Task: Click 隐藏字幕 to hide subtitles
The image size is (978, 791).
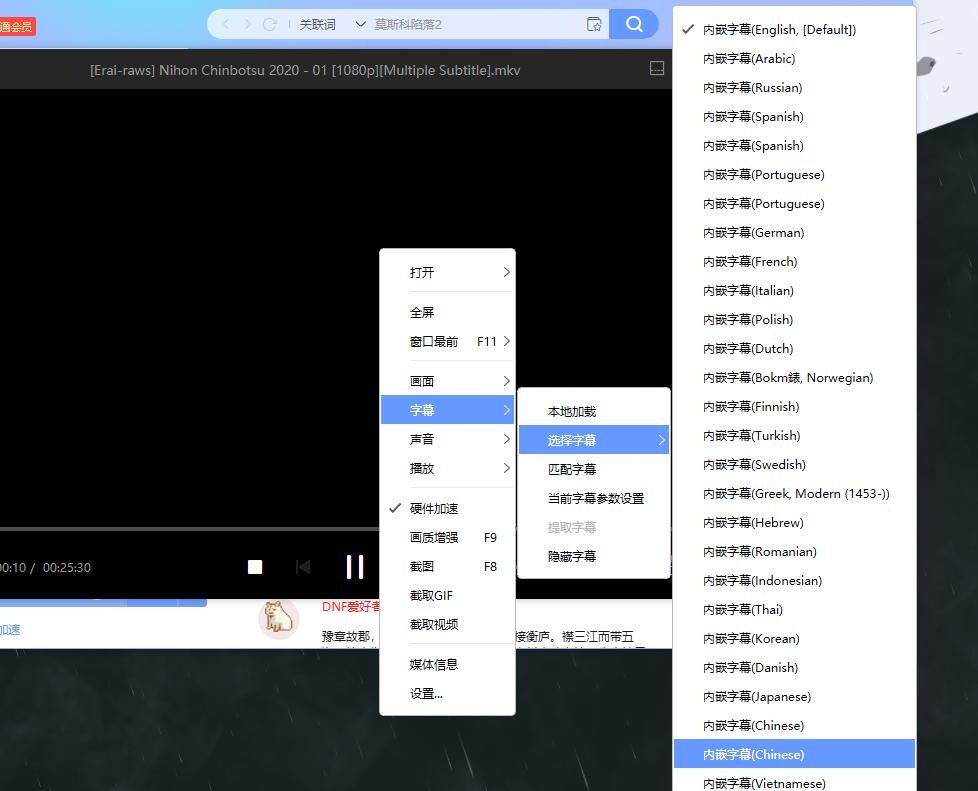Action: click(x=572, y=556)
